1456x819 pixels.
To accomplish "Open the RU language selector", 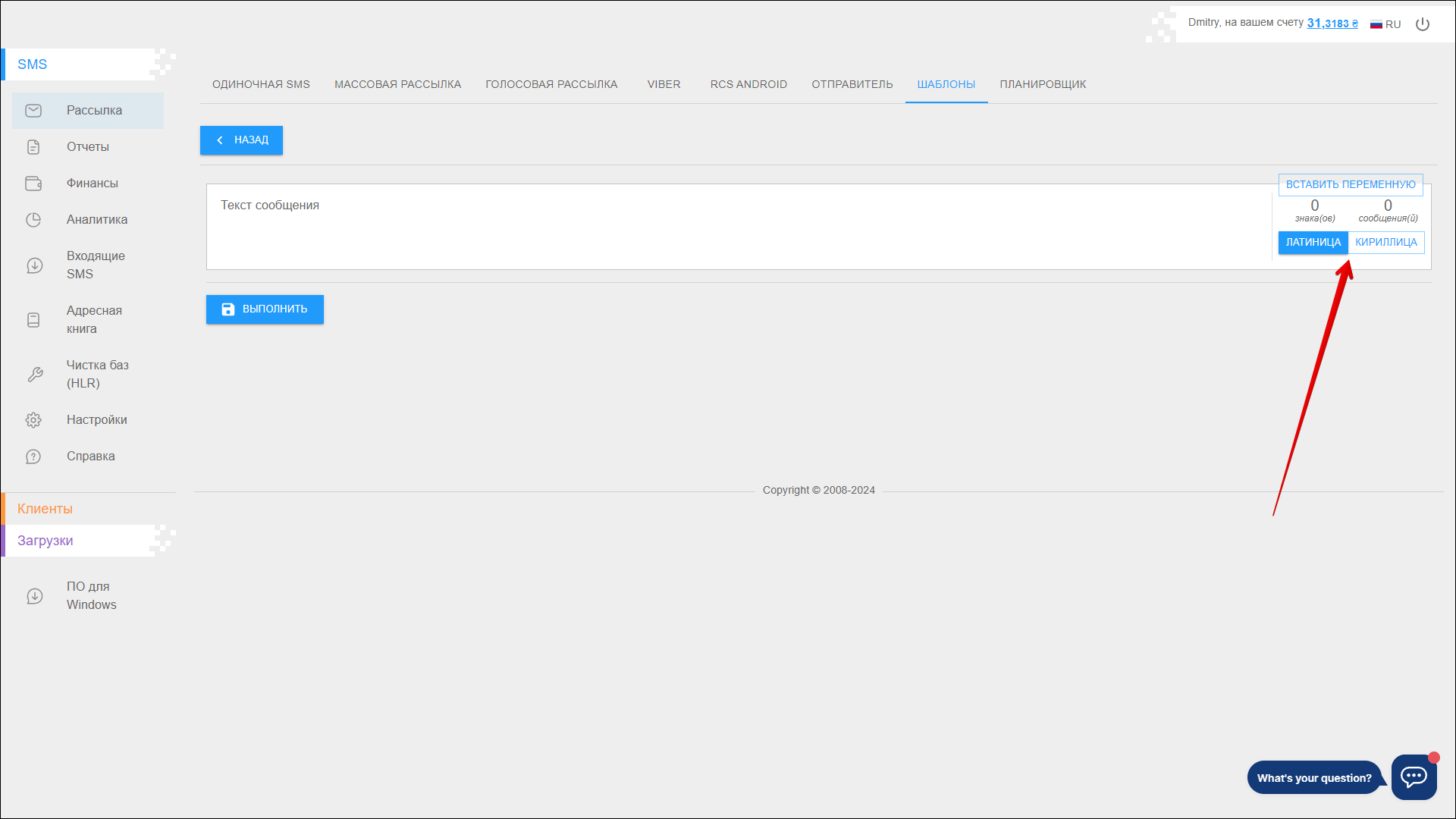I will [x=1385, y=24].
